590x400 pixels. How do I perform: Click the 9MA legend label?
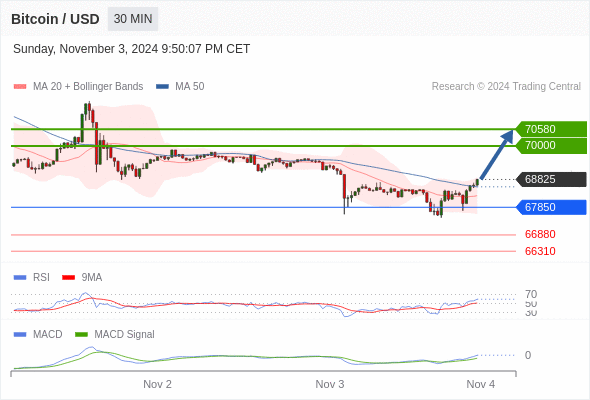(92, 277)
